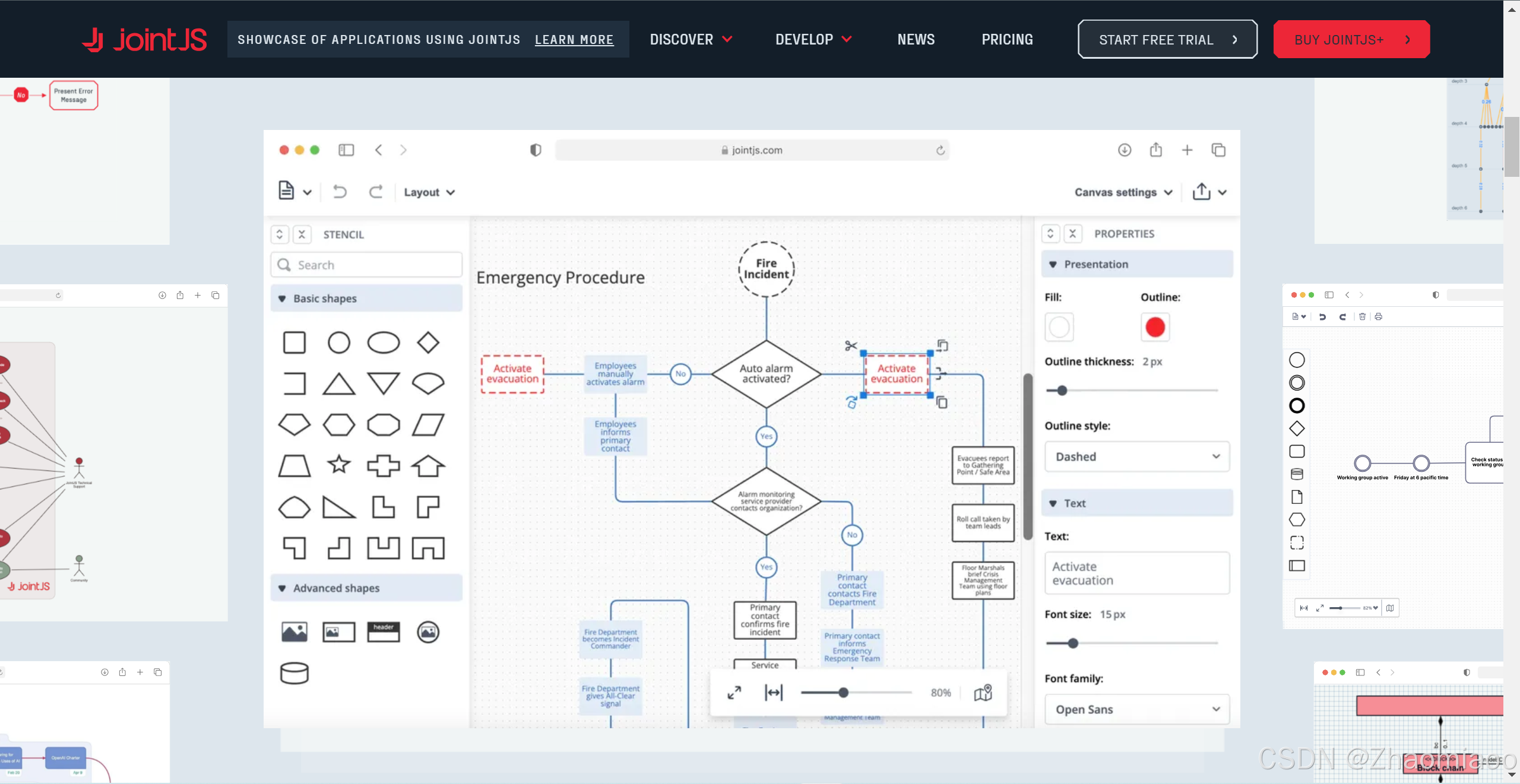This screenshot has height=784, width=1520.
Task: Go to the Pricing page
Action: [x=1007, y=39]
